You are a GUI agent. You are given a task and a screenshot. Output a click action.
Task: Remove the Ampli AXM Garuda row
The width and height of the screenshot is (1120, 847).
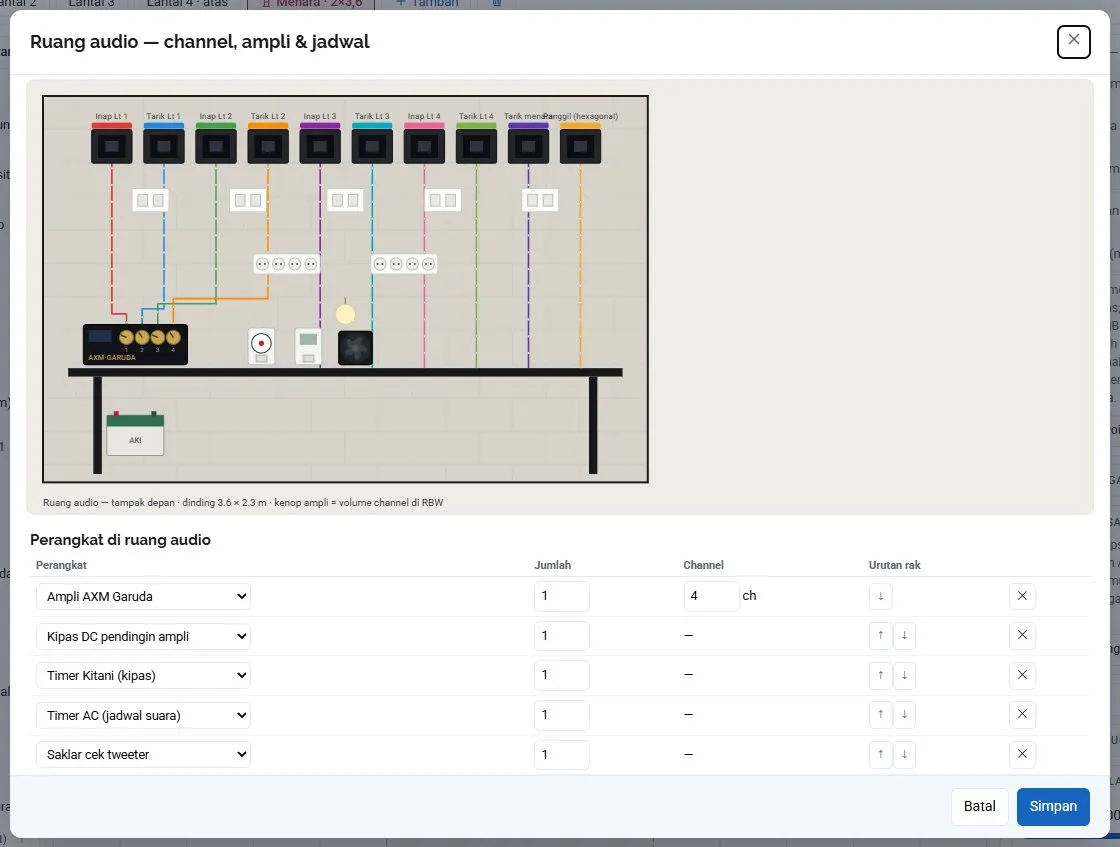coord(1022,596)
